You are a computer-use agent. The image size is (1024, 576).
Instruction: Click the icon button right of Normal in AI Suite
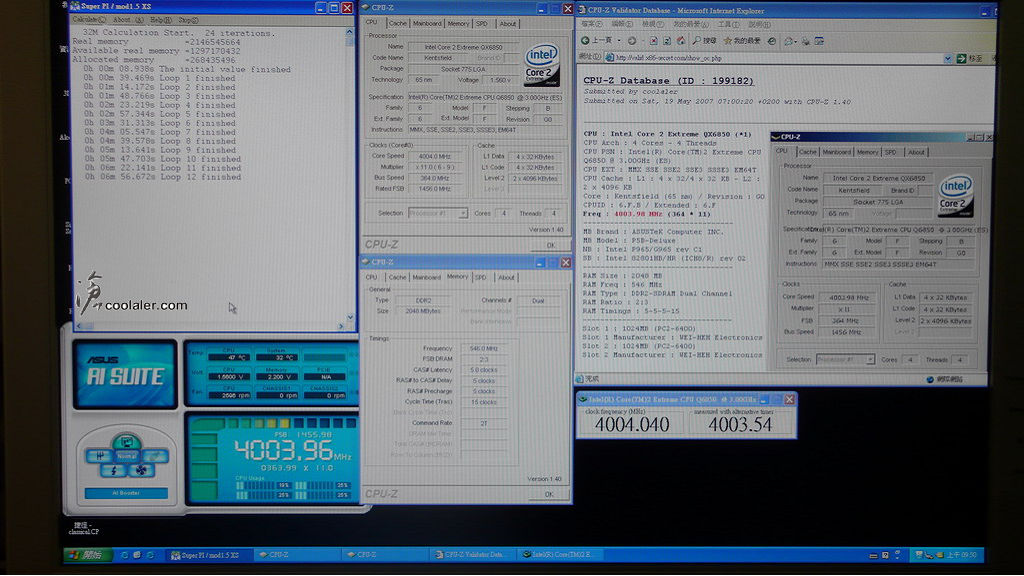[153, 456]
